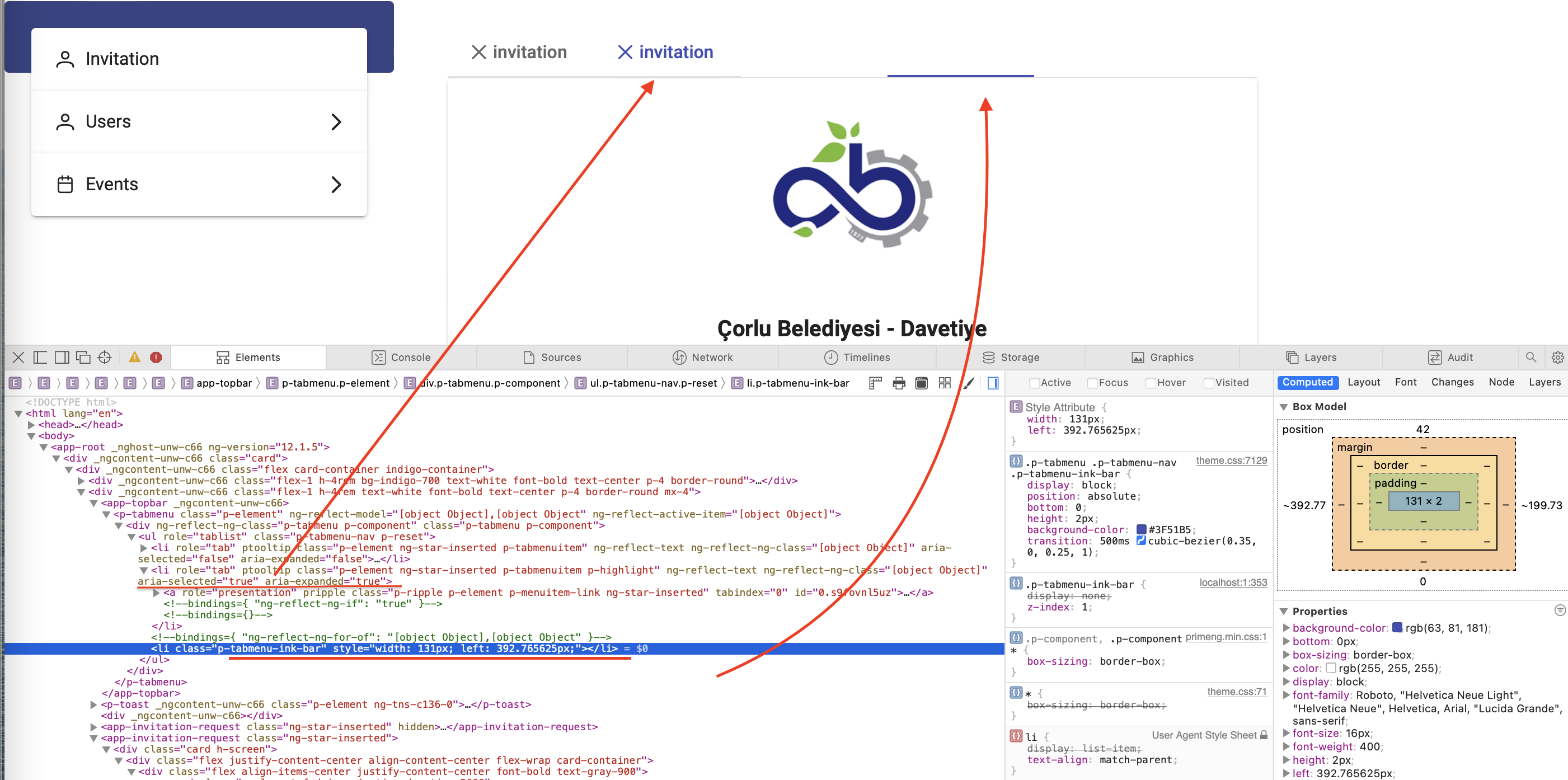
Task: Toggle the rulers icon in Elements toolbar
Action: tap(875, 383)
